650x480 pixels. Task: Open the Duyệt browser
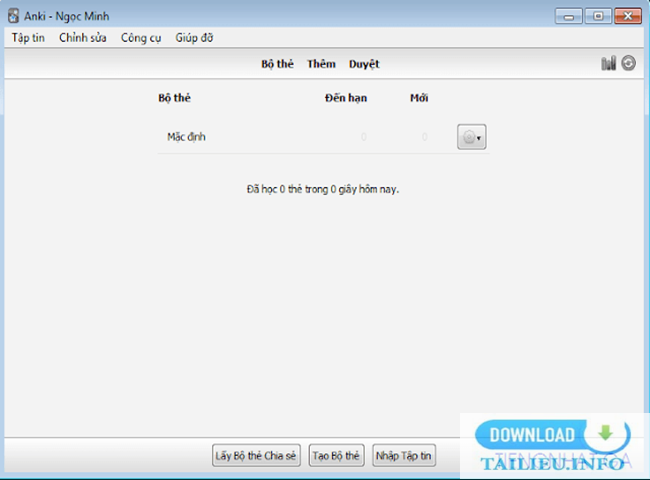[x=364, y=64]
